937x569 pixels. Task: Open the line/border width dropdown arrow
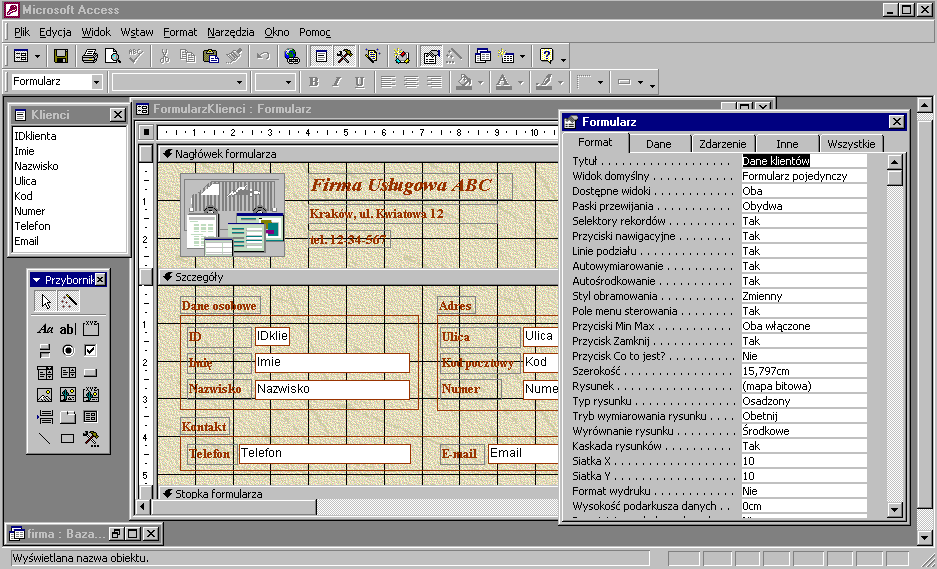point(600,82)
